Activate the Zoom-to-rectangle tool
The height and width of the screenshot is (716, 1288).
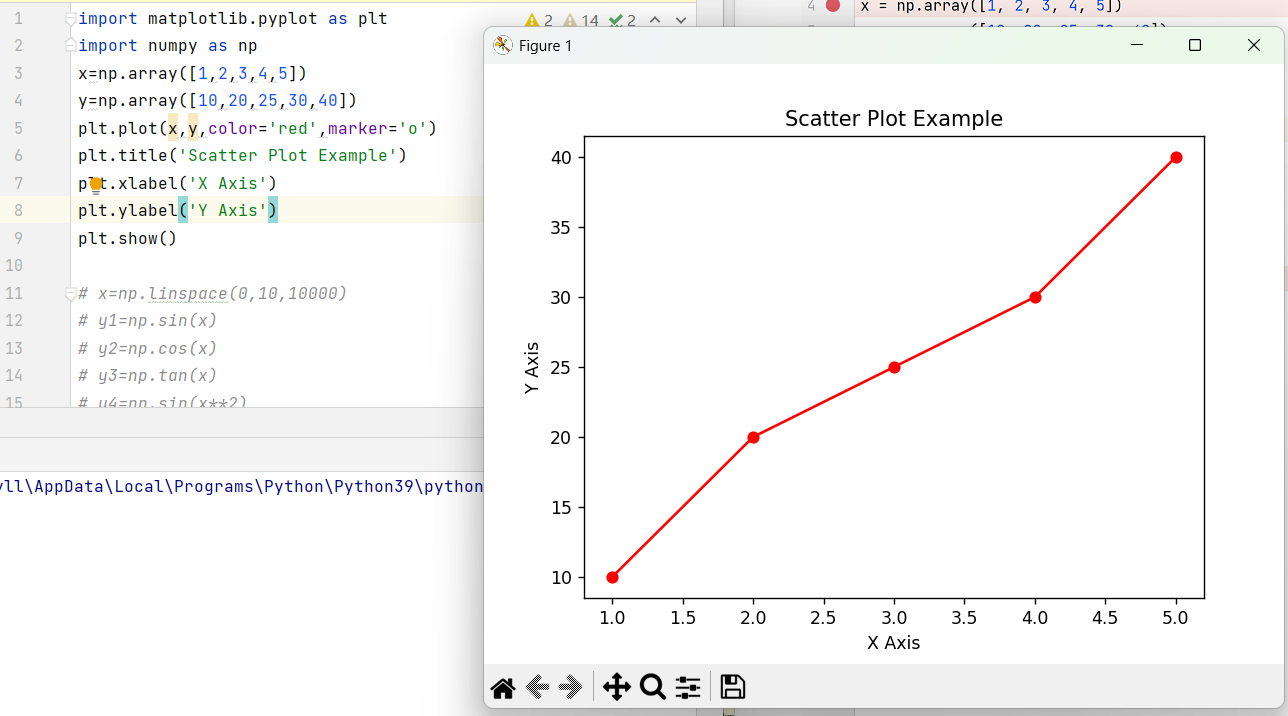tap(652, 687)
